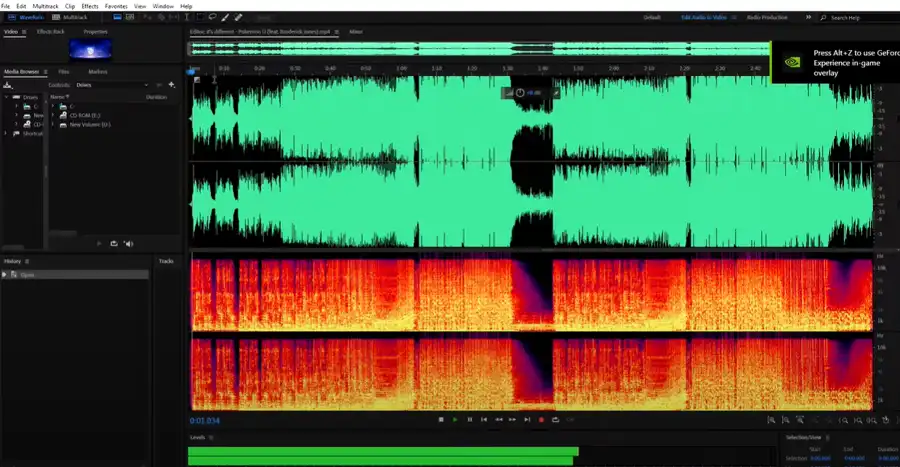Expand the C: drive in contents list
900x467 pixels.
(x=53, y=106)
